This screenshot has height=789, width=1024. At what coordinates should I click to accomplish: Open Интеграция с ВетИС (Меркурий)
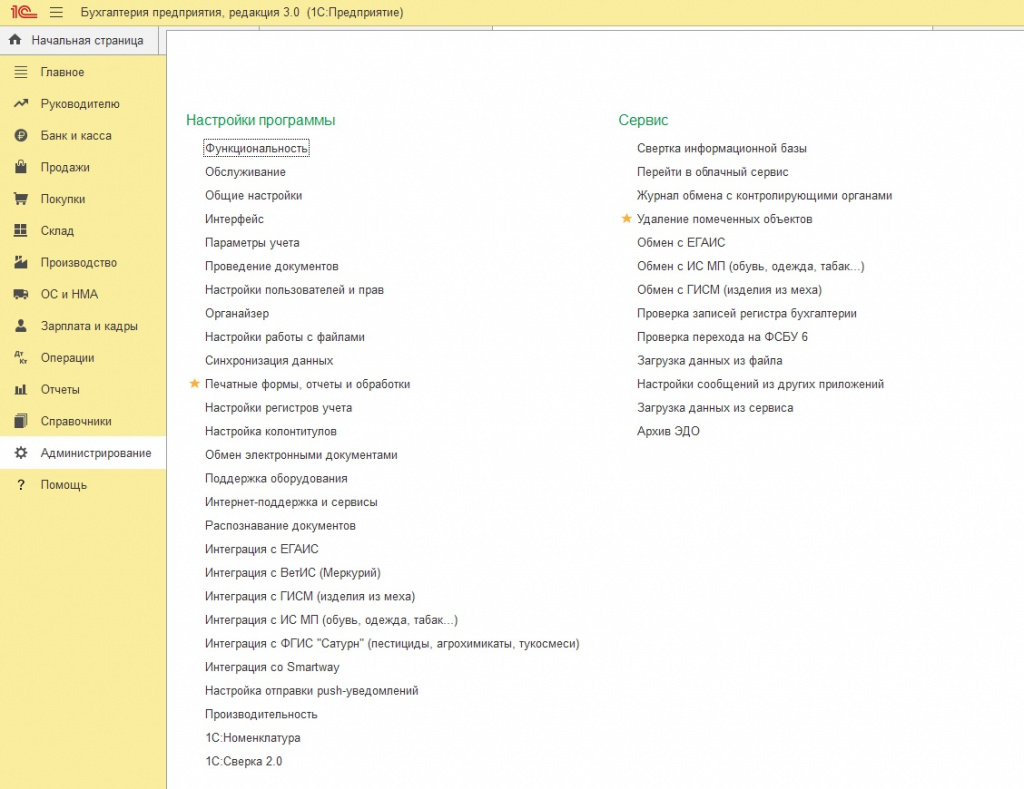pyautogui.click(x=293, y=572)
